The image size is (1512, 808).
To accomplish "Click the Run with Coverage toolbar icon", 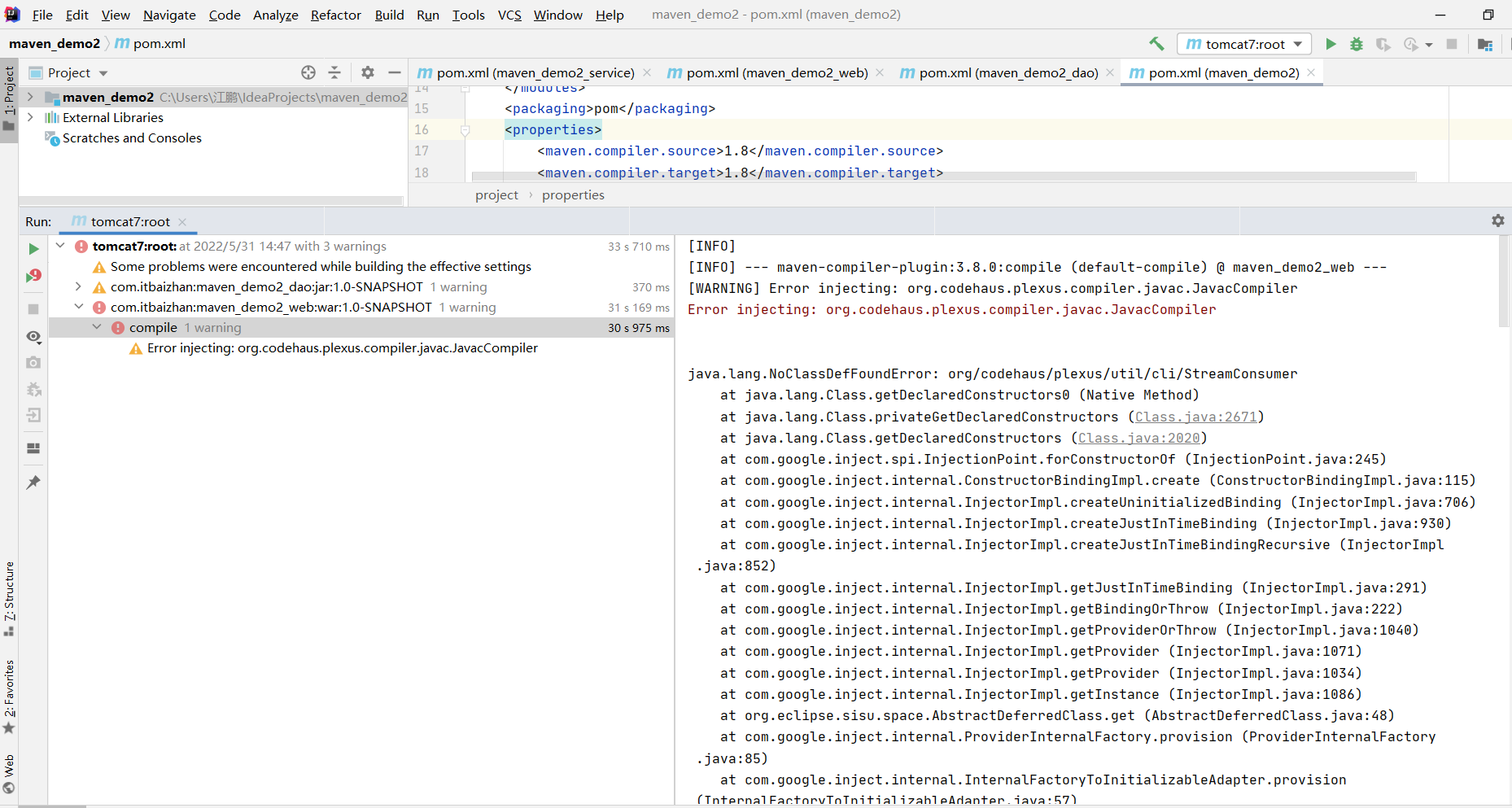I will point(1383,44).
